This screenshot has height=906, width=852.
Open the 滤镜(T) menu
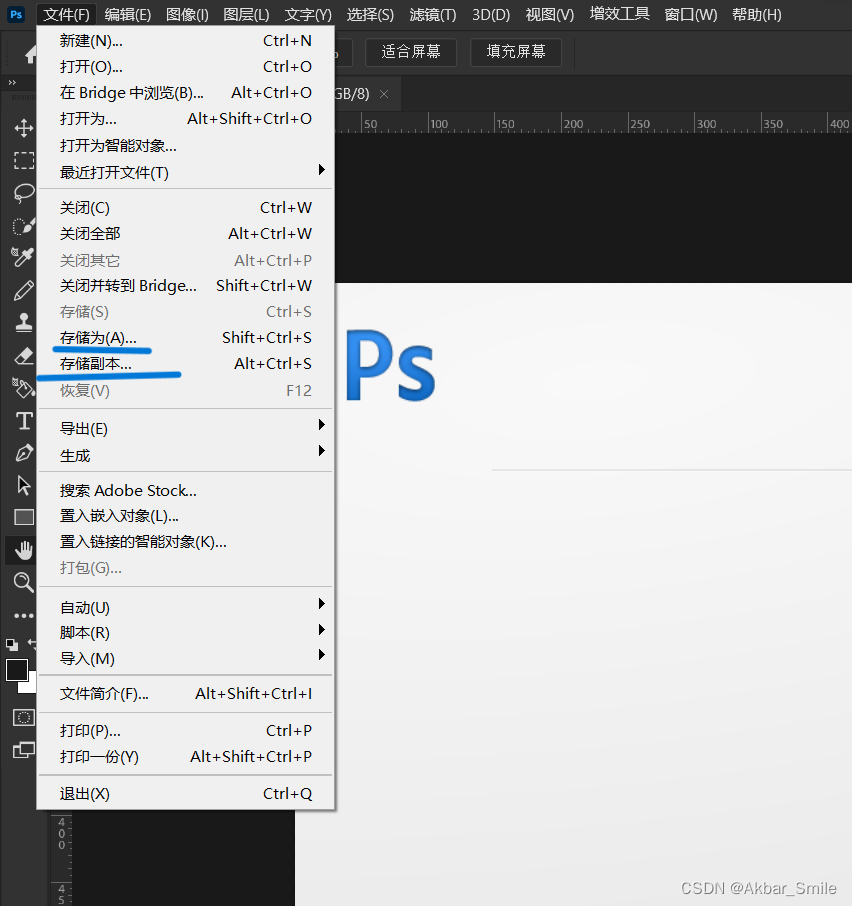[x=432, y=14]
